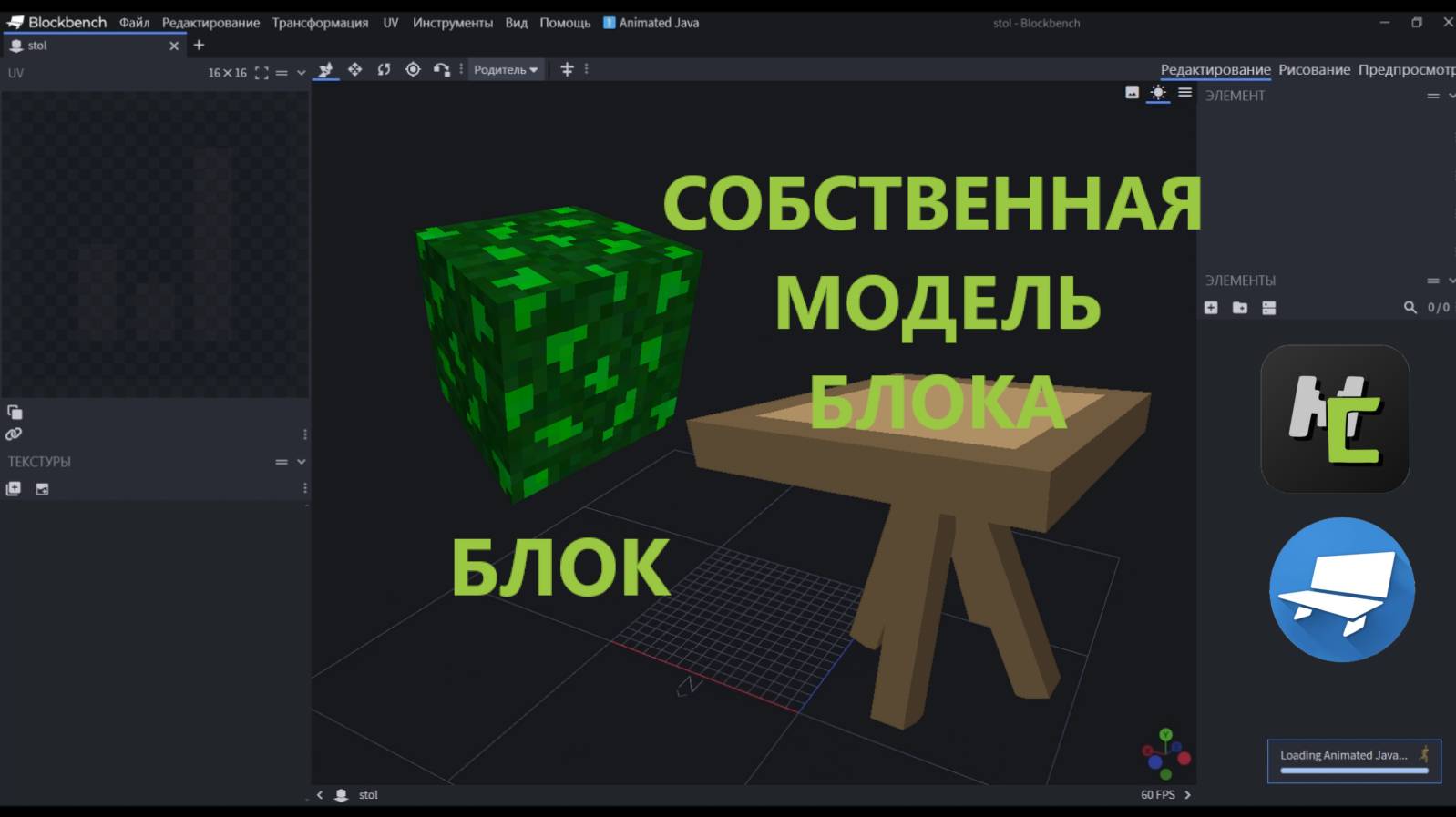Toggle viewport background image icon
The image size is (1456, 817).
click(1132, 92)
